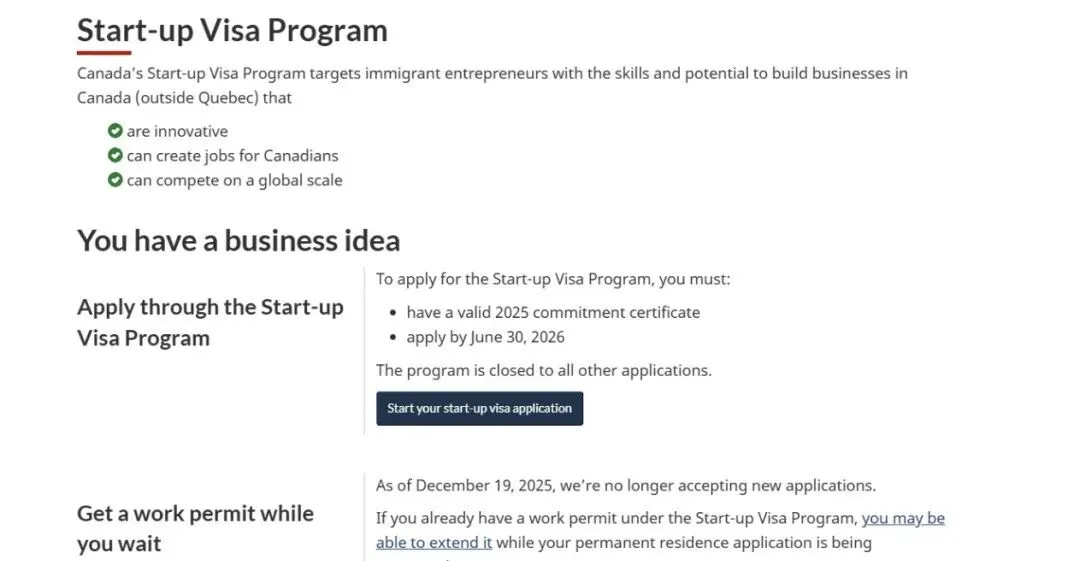Click the red underline beneath the page title

coord(104,53)
